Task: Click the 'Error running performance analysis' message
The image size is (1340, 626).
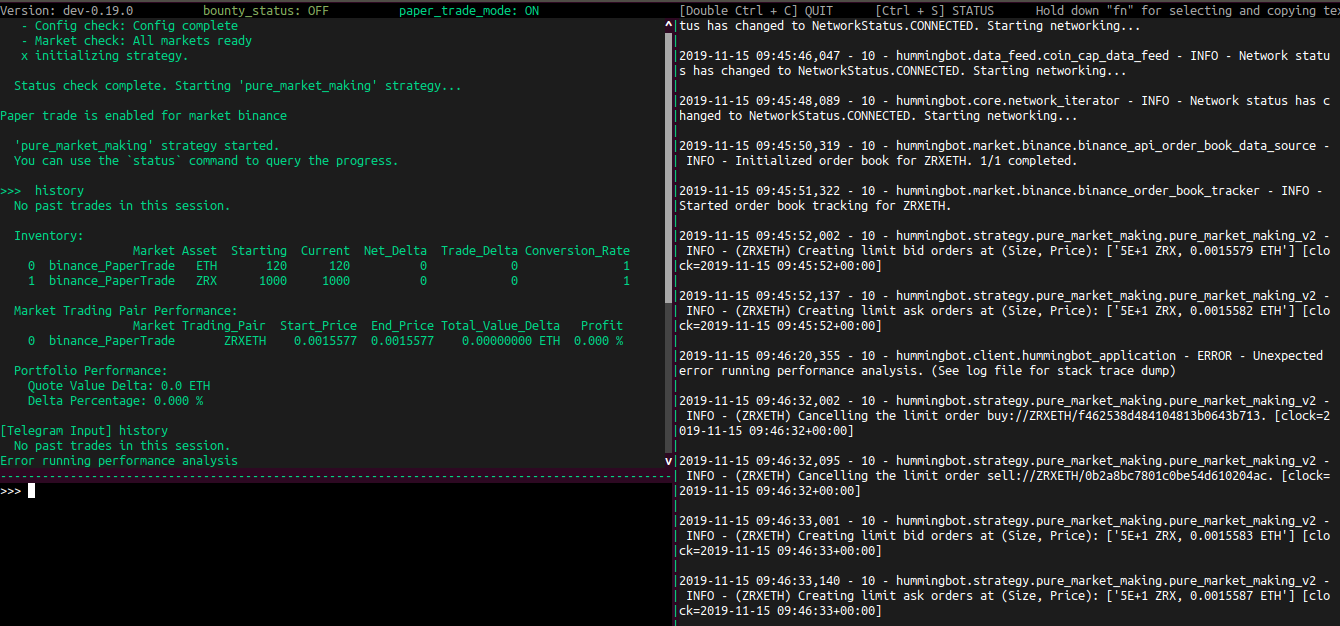Action: 119,461
